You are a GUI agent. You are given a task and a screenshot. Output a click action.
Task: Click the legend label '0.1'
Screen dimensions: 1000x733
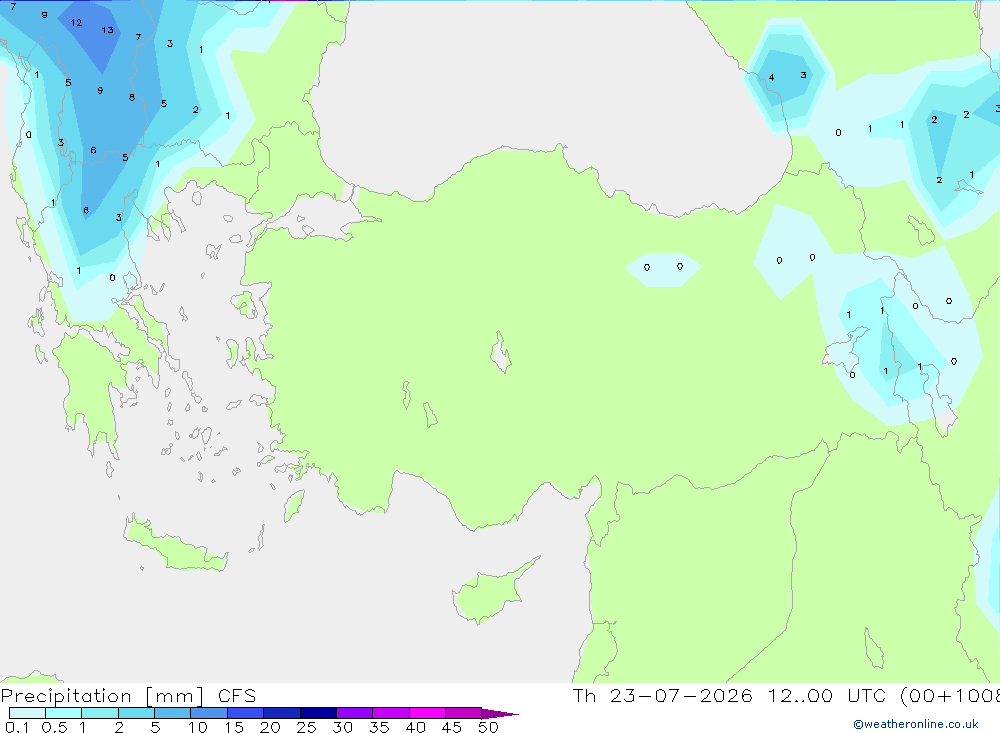[x=17, y=727]
